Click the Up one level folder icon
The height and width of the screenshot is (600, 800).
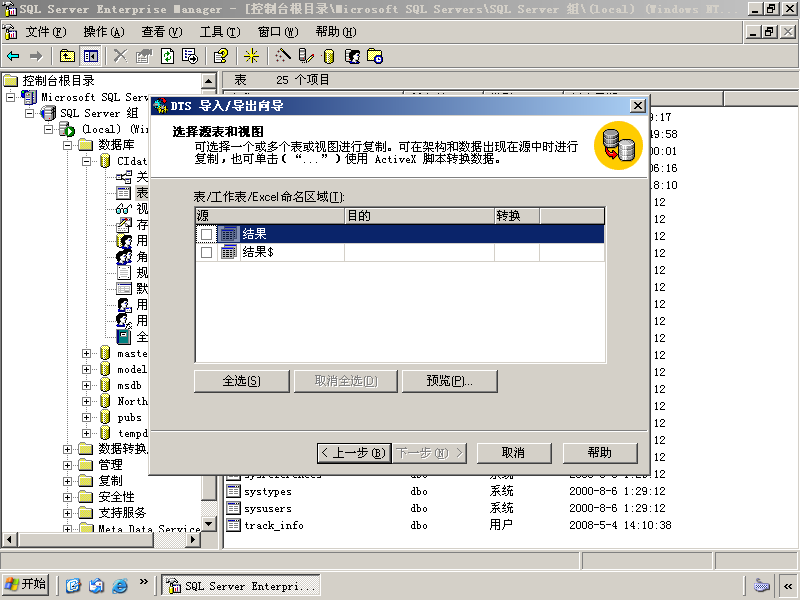pos(67,56)
